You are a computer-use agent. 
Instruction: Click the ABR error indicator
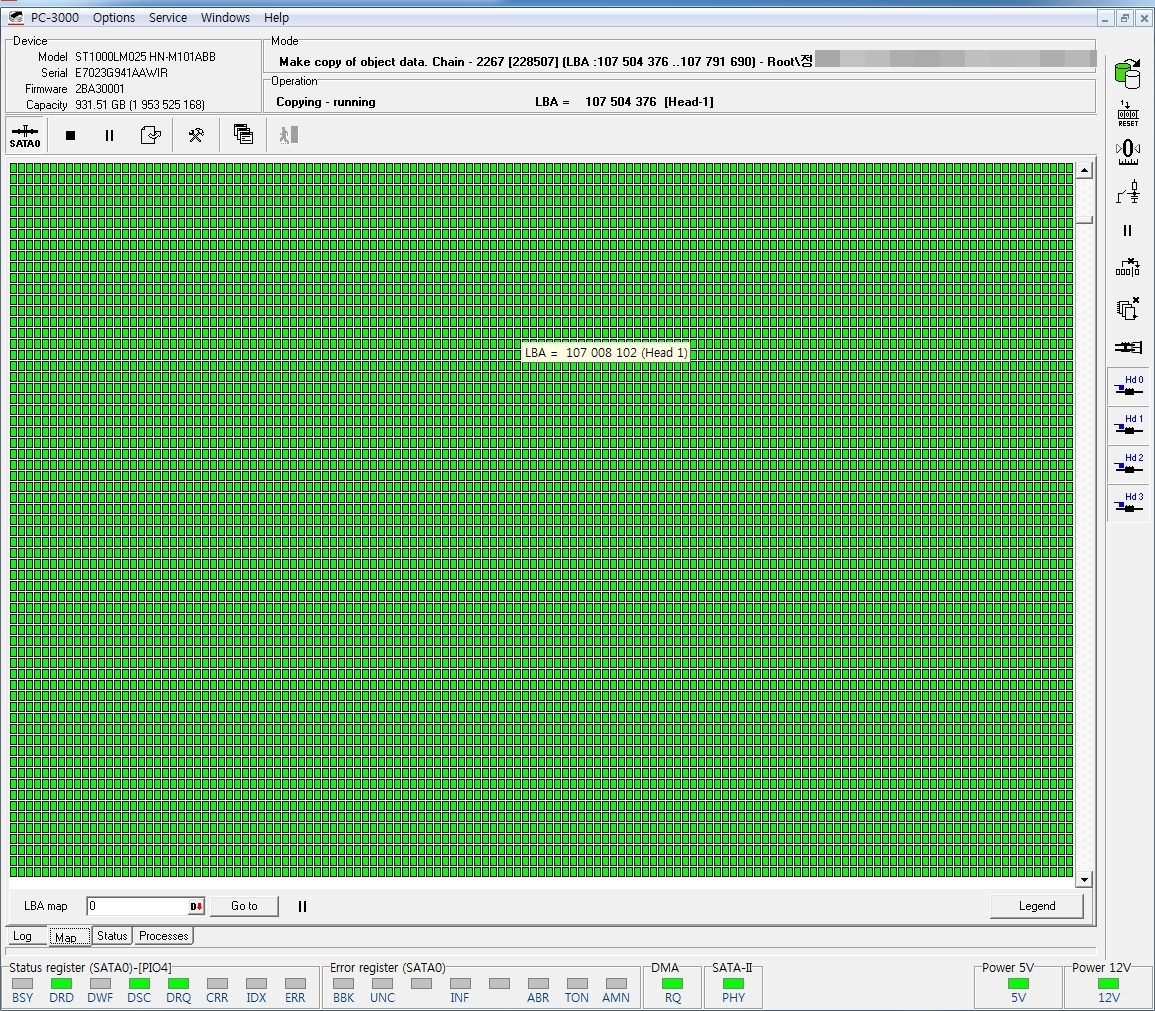point(538,984)
